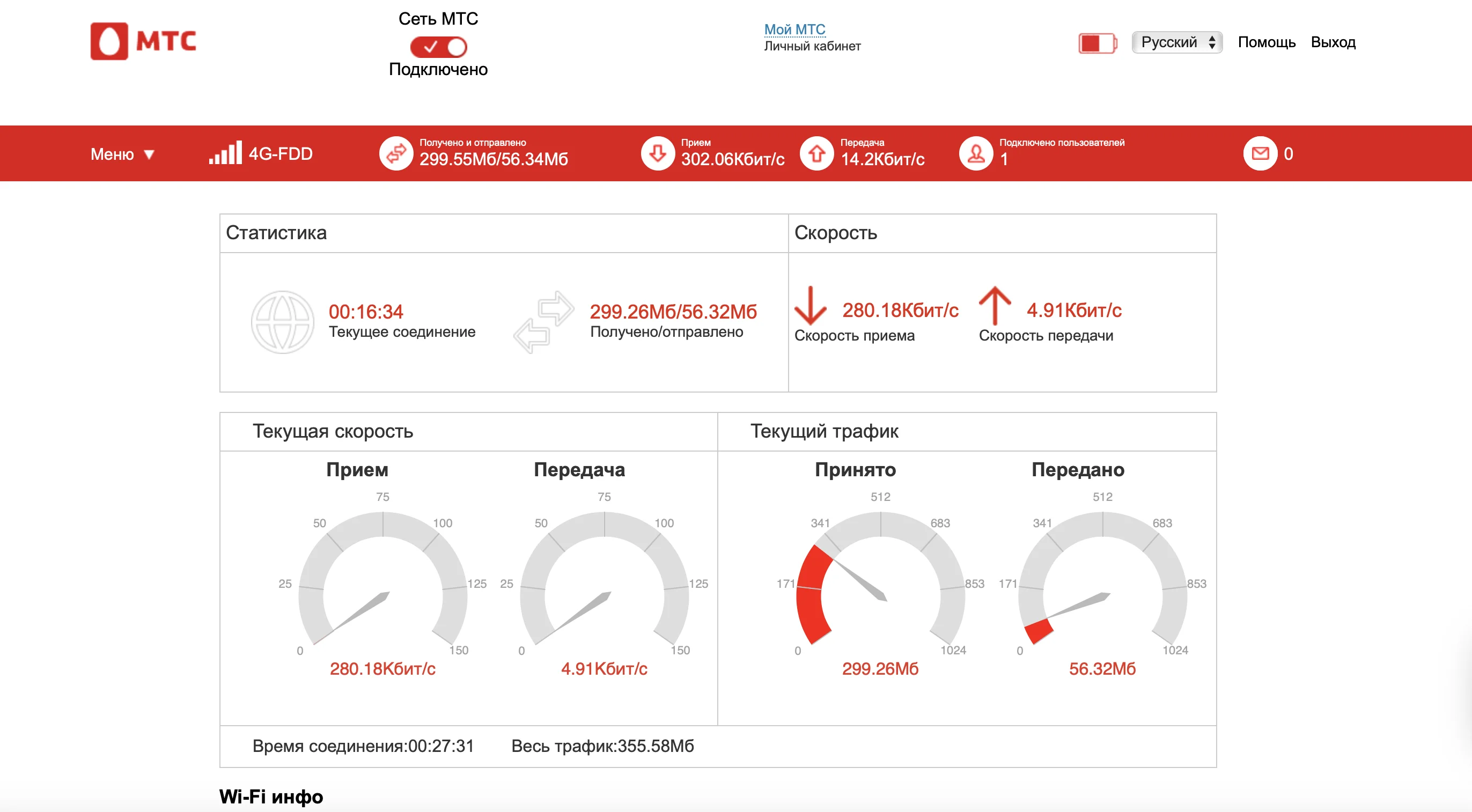Viewport: 1472px width, 812px height.
Task: Open the Русский language dropdown
Action: point(1176,42)
